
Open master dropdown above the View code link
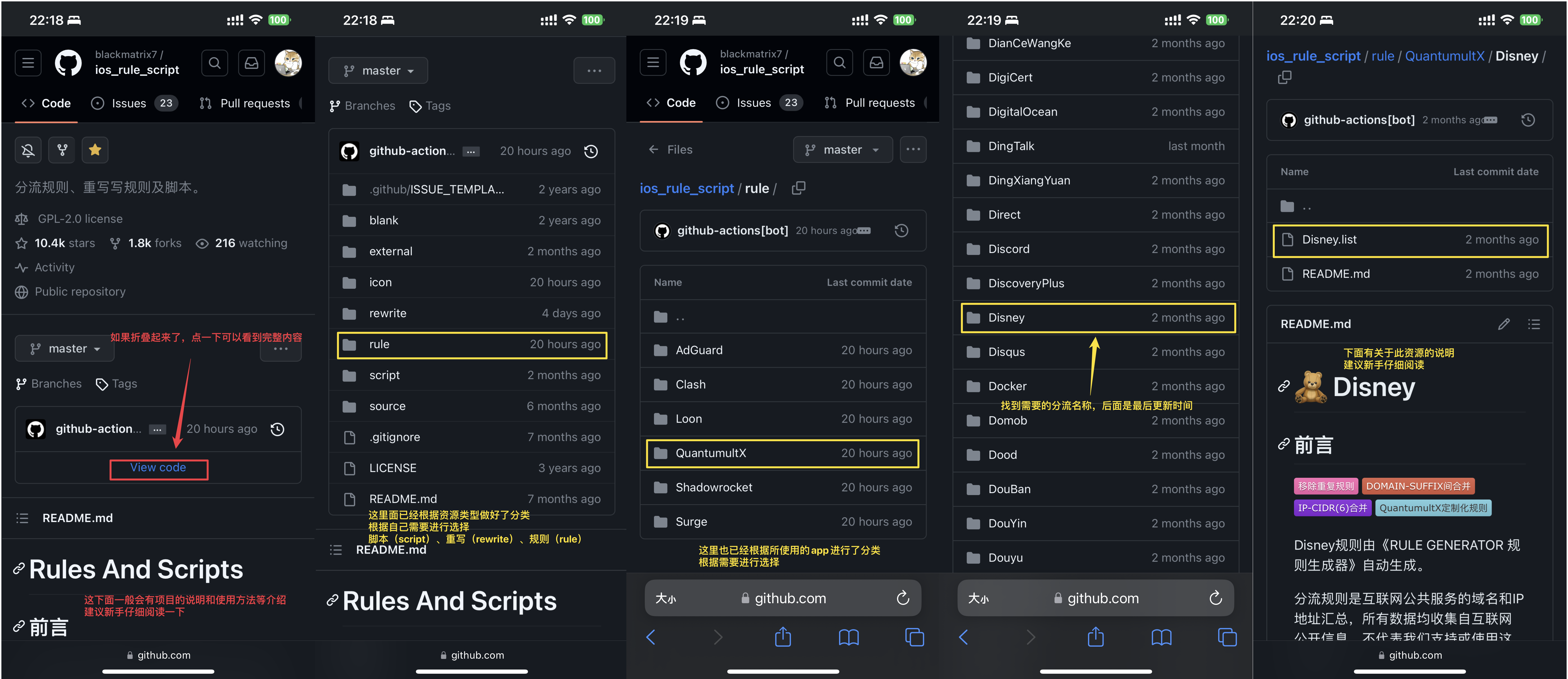click(x=64, y=349)
